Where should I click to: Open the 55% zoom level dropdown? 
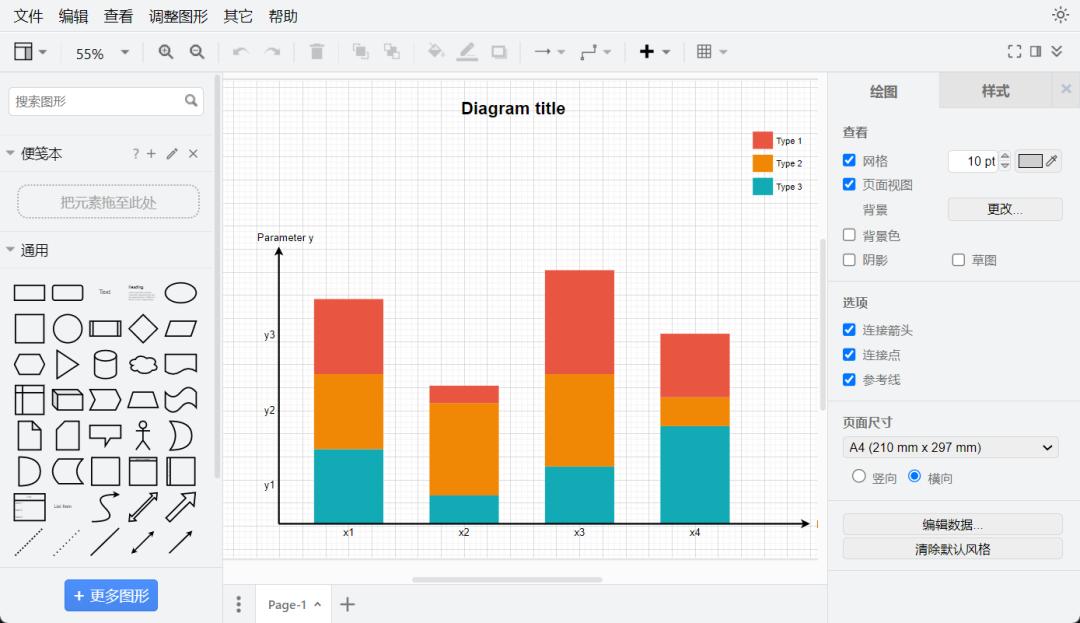(101, 53)
